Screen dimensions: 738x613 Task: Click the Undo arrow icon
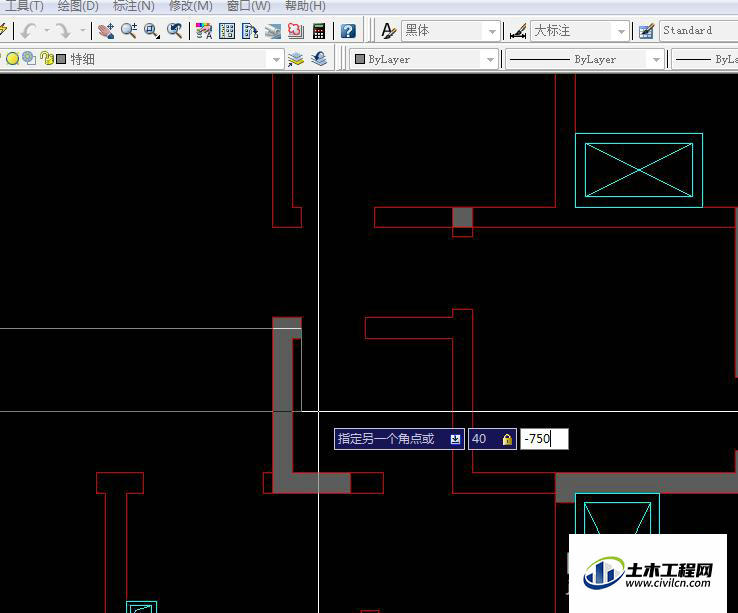coord(29,31)
